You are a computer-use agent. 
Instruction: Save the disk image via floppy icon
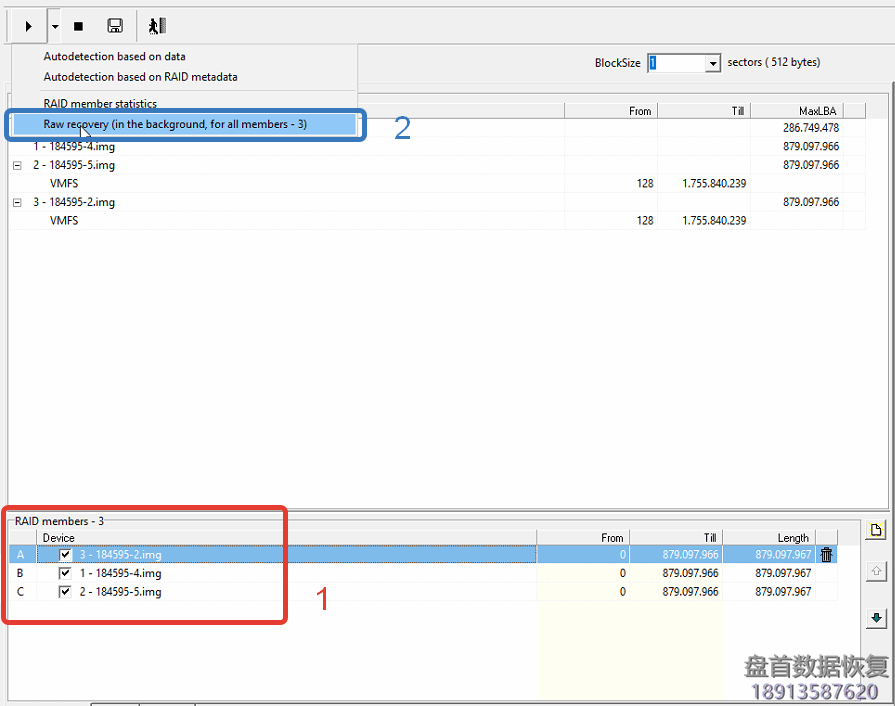point(114,25)
